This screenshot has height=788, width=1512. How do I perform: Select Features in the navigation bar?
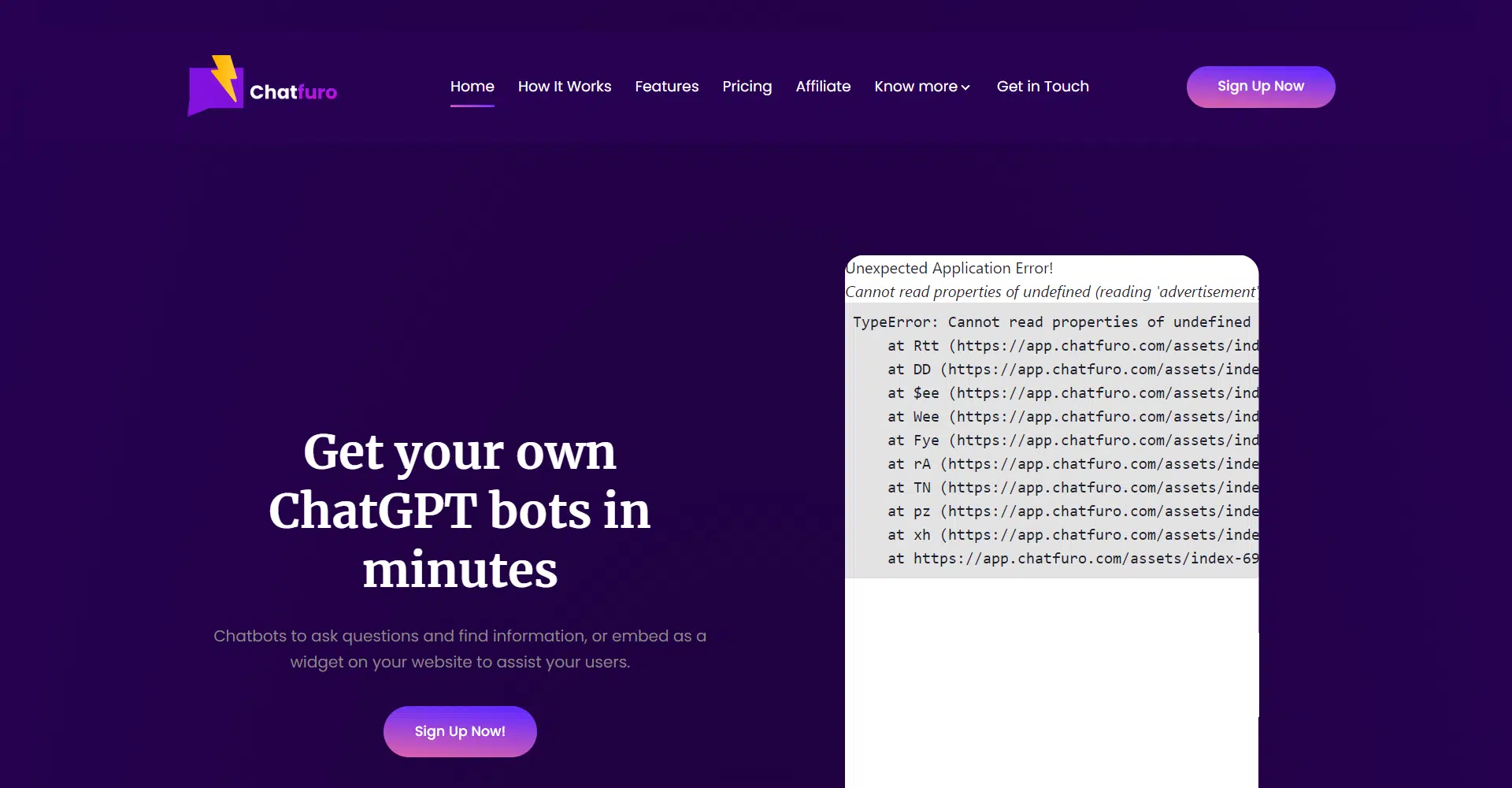point(666,87)
